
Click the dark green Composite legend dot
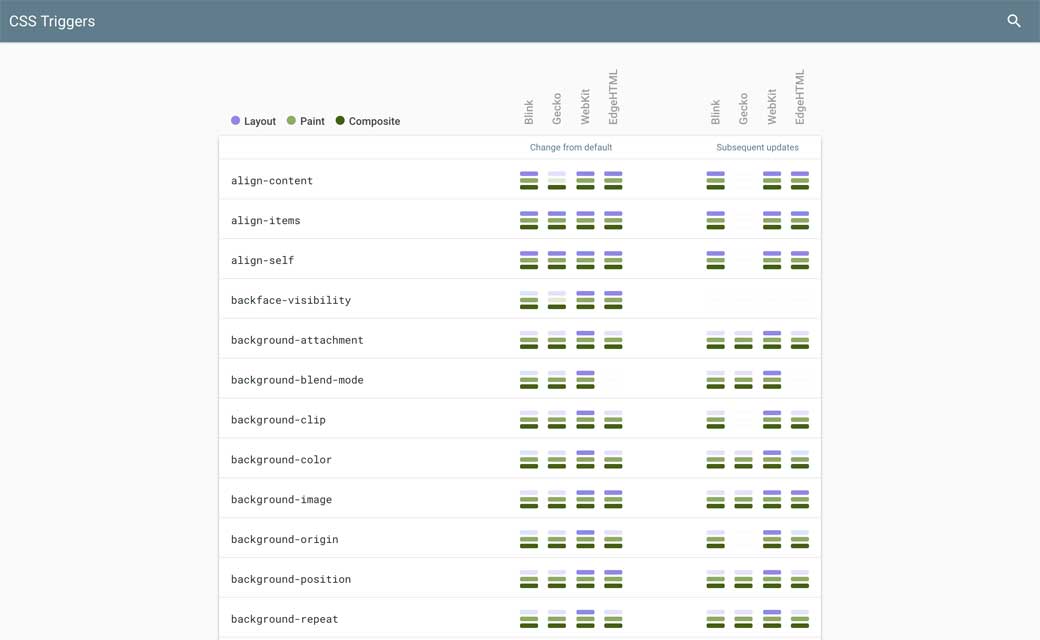pos(340,120)
